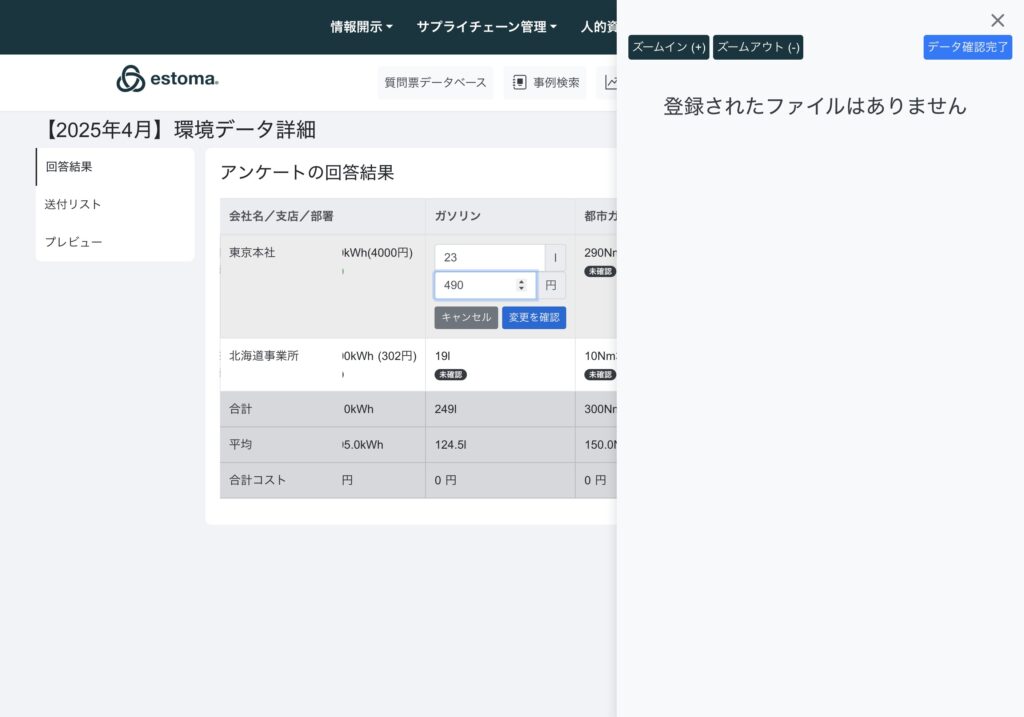This screenshot has height=717, width=1024.
Task: Open 事例検索 via its book icon
Action: tap(519, 83)
